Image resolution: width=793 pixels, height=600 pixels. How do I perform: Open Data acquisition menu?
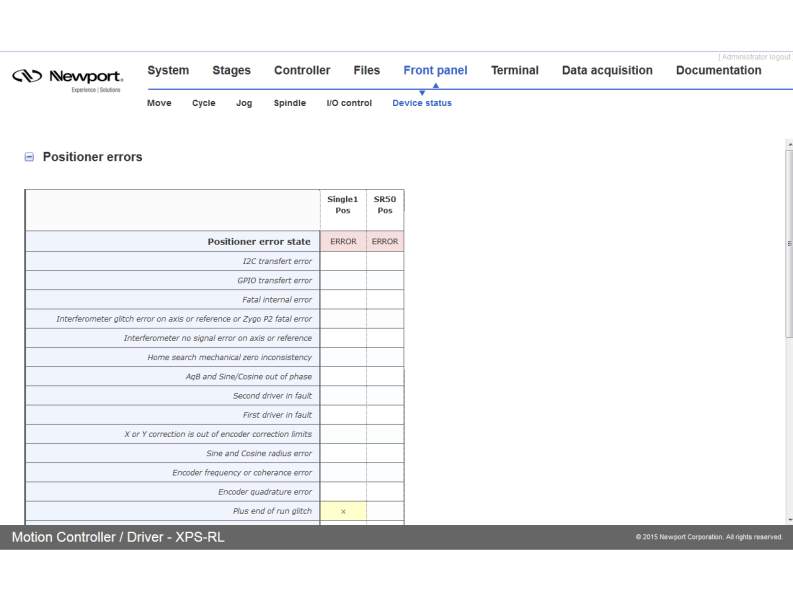pos(607,71)
